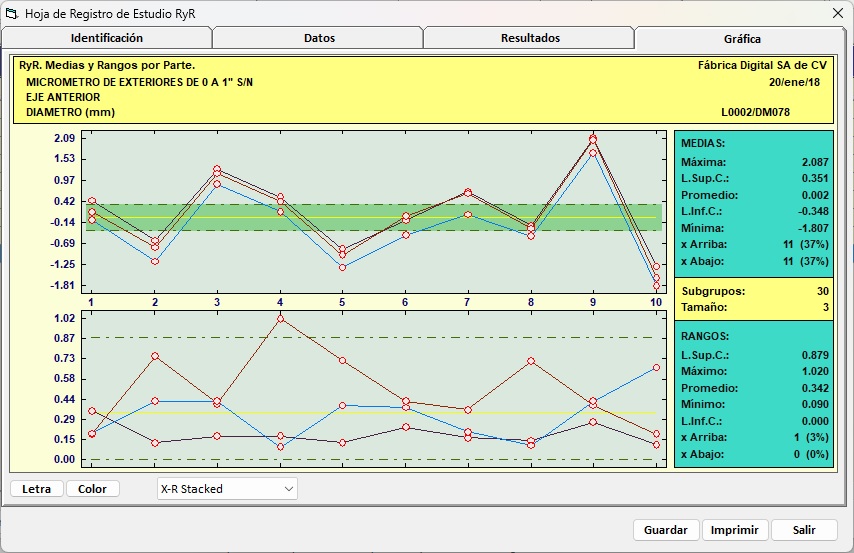Viewport: 854px width, 553px height.
Task: Open the Color settings button
Action: (x=92, y=489)
